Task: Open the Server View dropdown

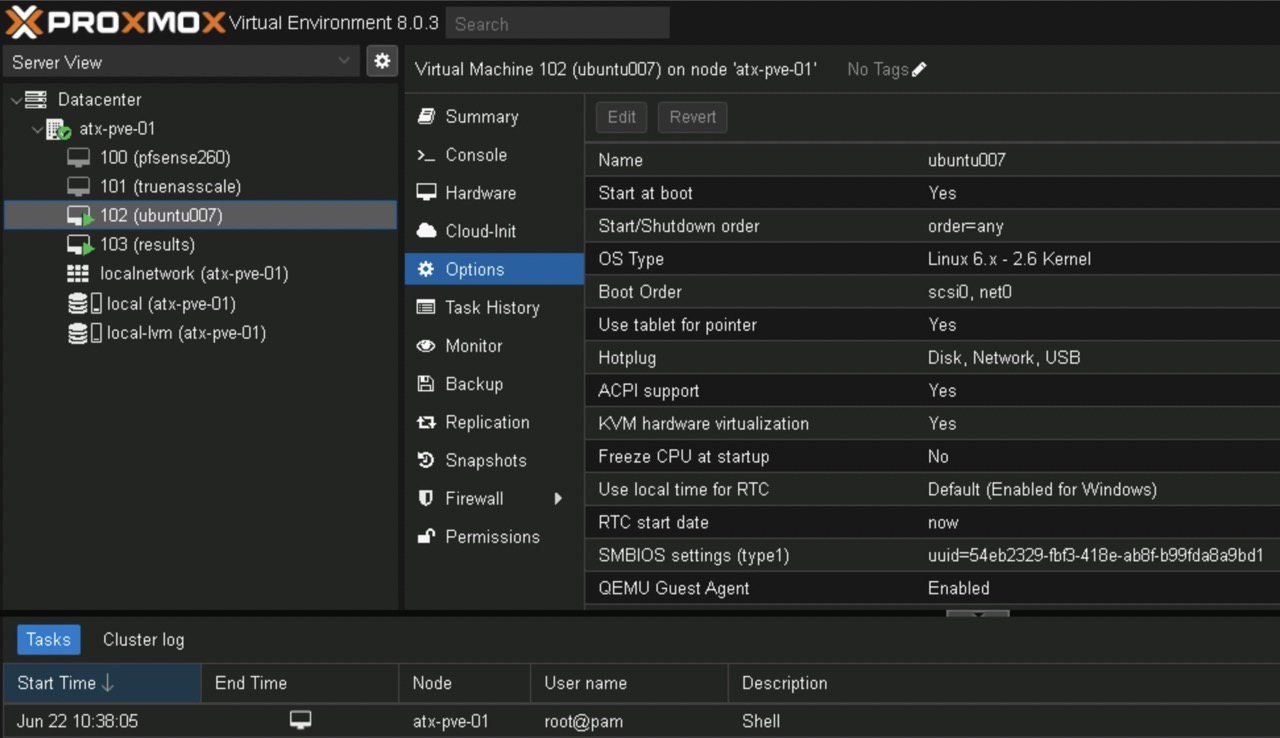Action: coord(181,62)
